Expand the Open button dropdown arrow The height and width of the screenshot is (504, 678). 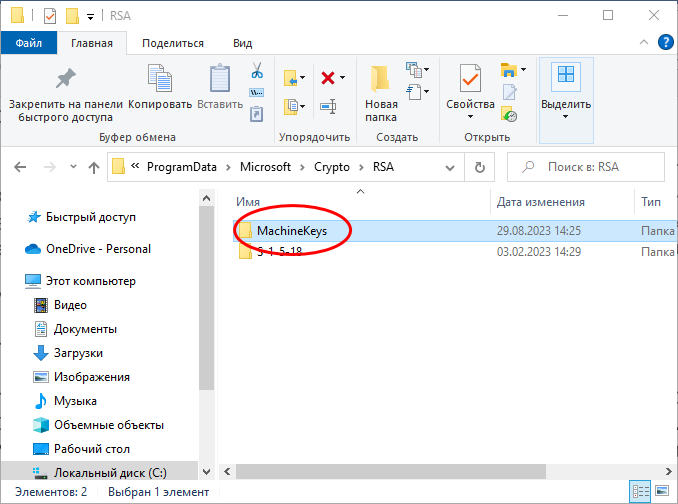point(523,69)
